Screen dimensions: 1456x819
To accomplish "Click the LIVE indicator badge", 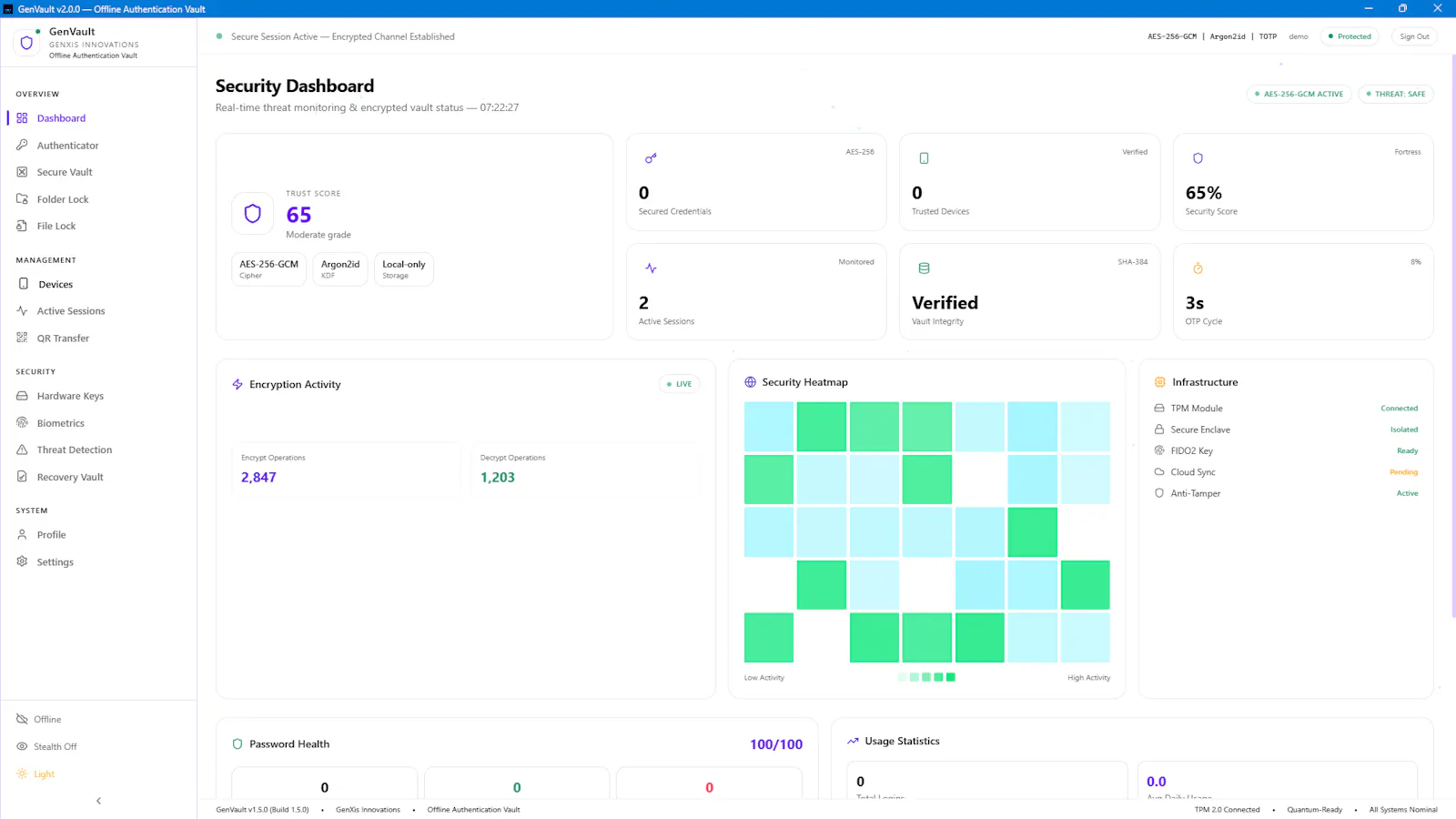I will tap(680, 384).
